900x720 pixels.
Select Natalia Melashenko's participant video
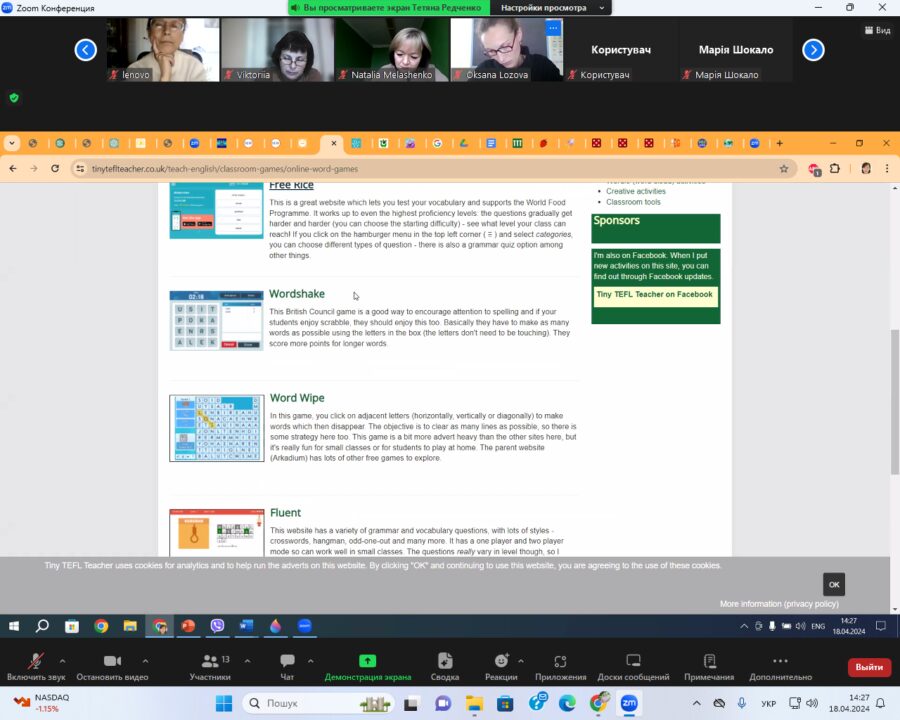coord(393,49)
